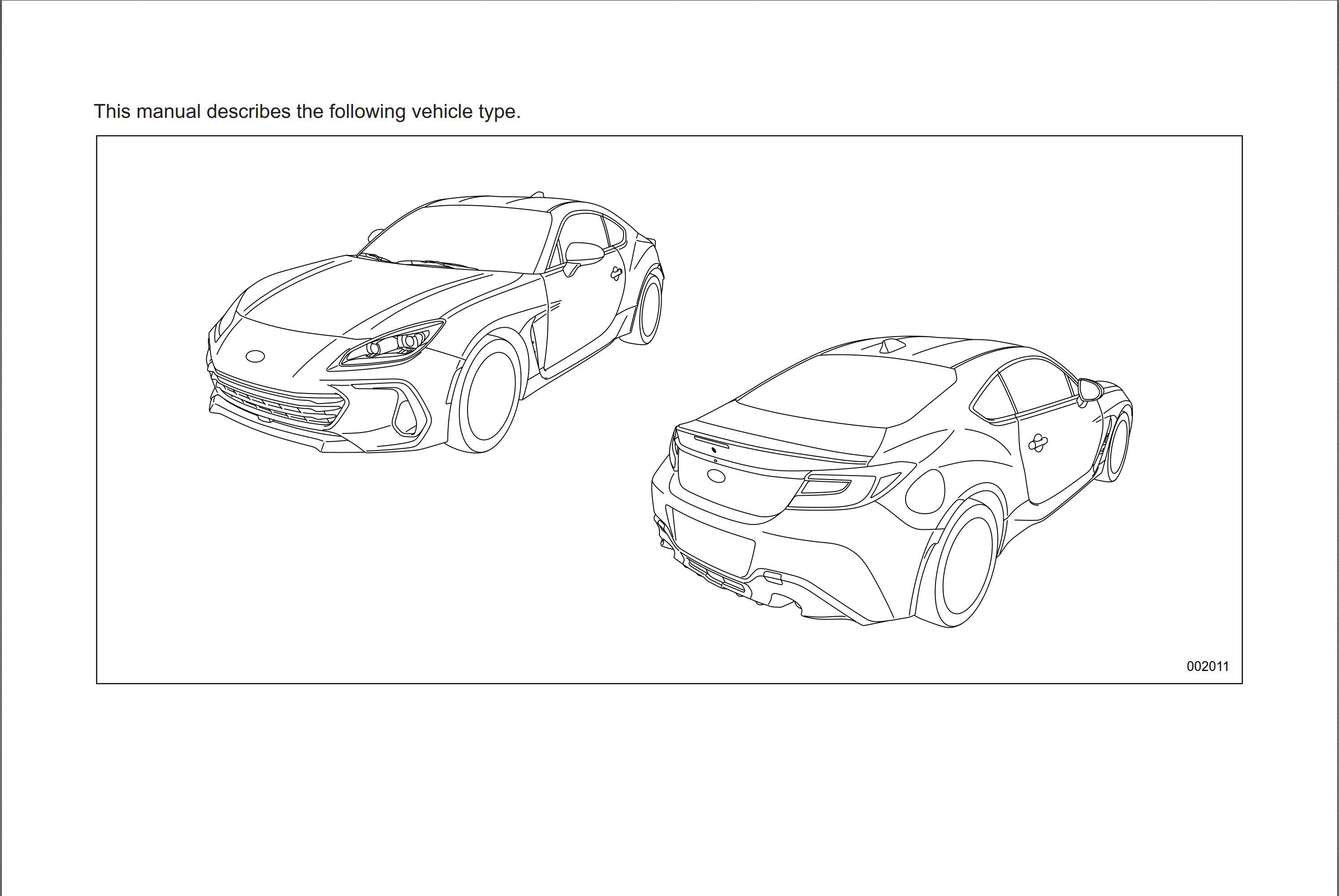Click the 'This manual describes' heading text
The height and width of the screenshot is (896, 1339).
[x=307, y=112]
